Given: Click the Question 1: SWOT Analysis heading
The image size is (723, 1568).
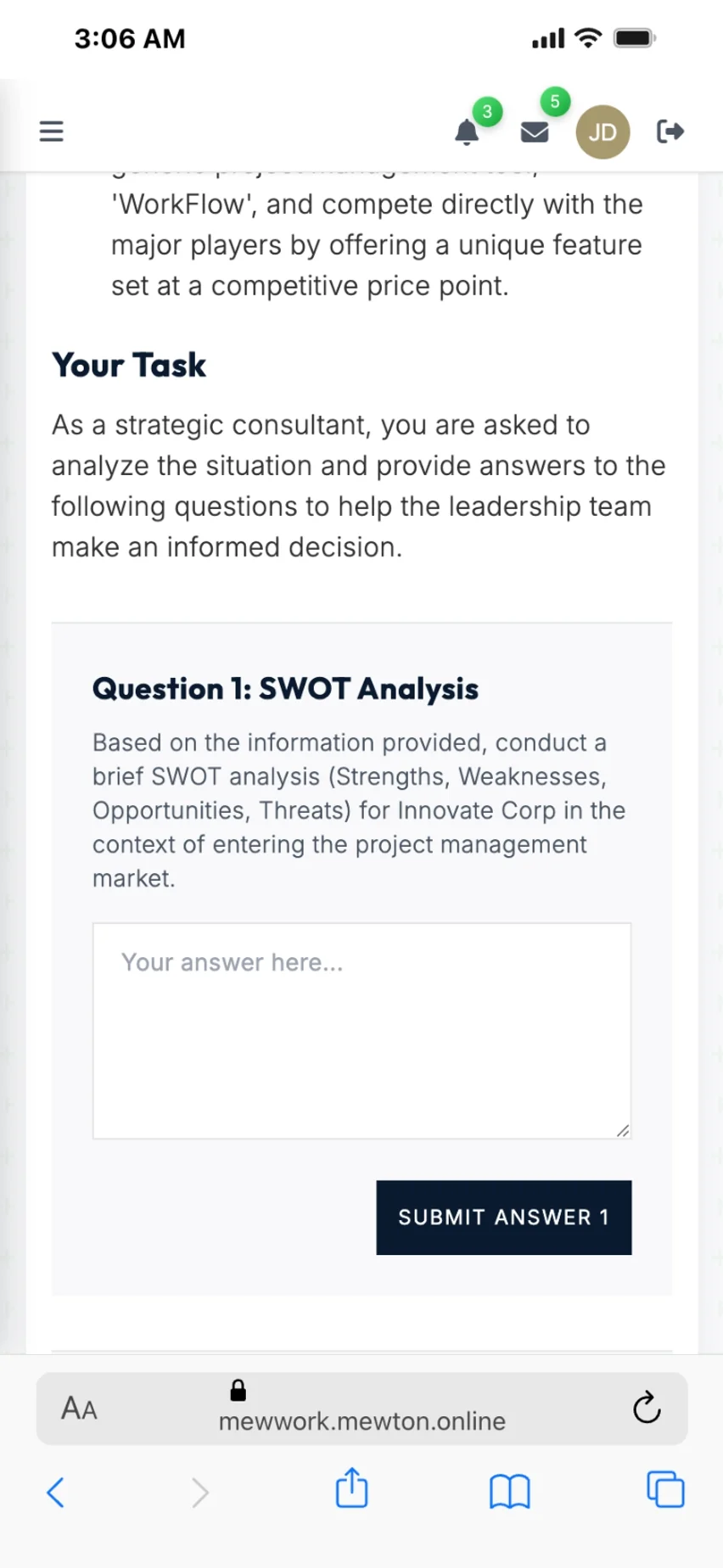Looking at the screenshot, I should [x=285, y=688].
